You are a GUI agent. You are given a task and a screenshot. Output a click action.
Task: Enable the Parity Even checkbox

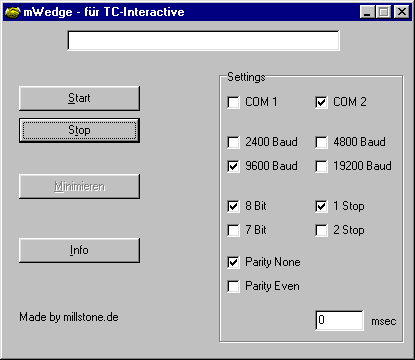pyautogui.click(x=233, y=286)
